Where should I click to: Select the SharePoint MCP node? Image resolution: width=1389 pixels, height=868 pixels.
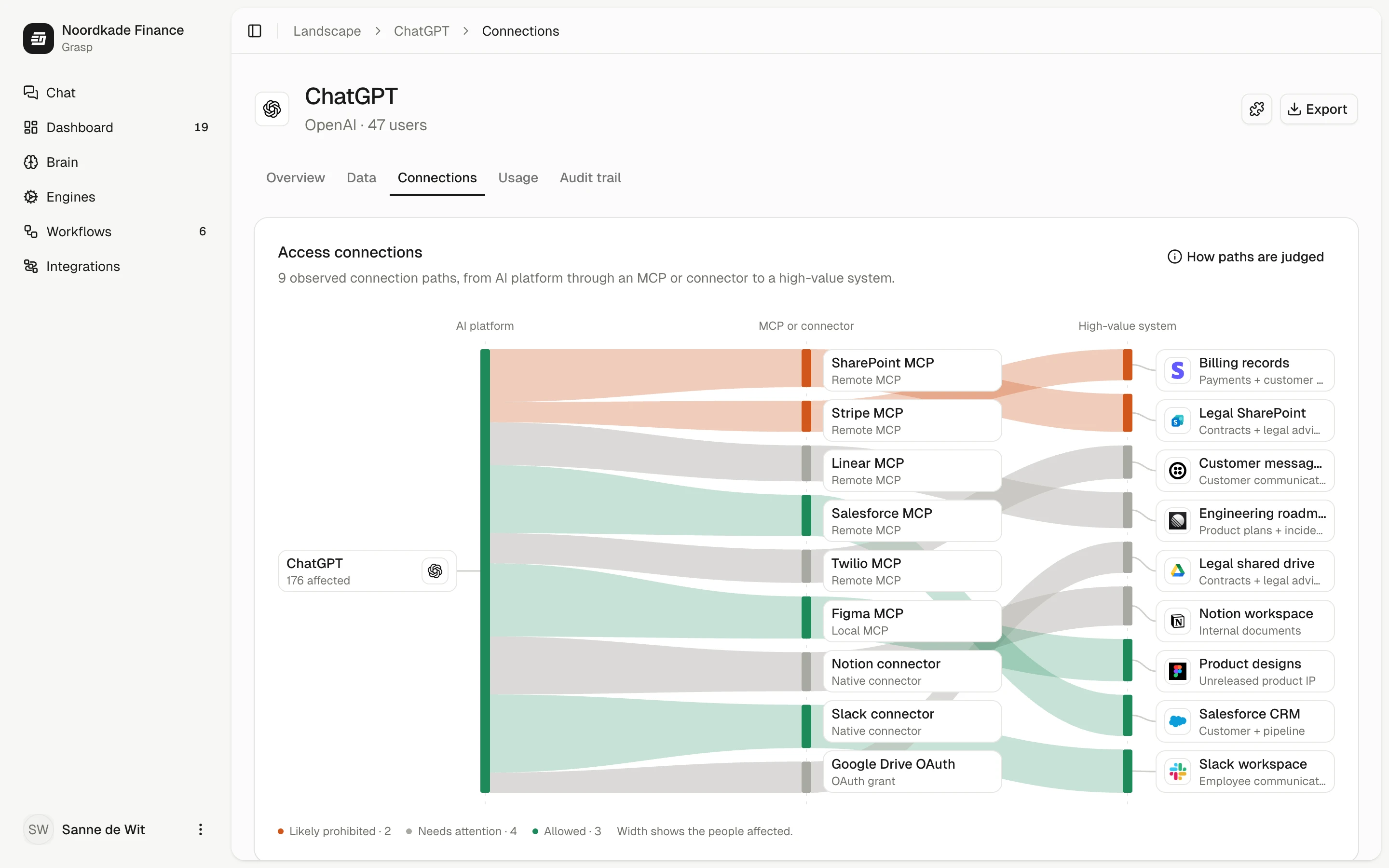pyautogui.click(x=912, y=370)
